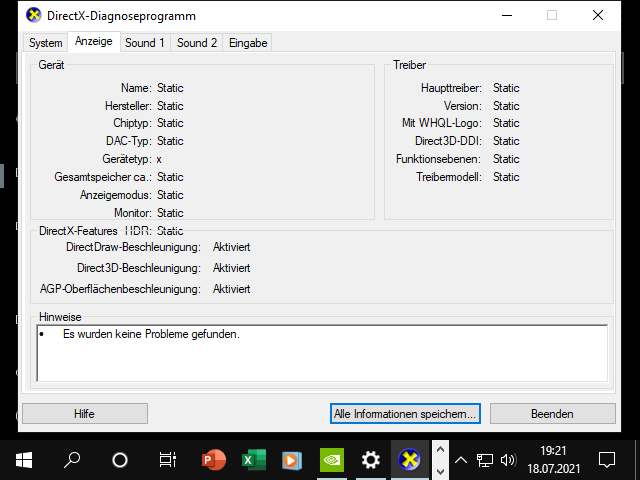Click the Hersteller value Static
This screenshot has height=480, width=640.
tap(170, 106)
